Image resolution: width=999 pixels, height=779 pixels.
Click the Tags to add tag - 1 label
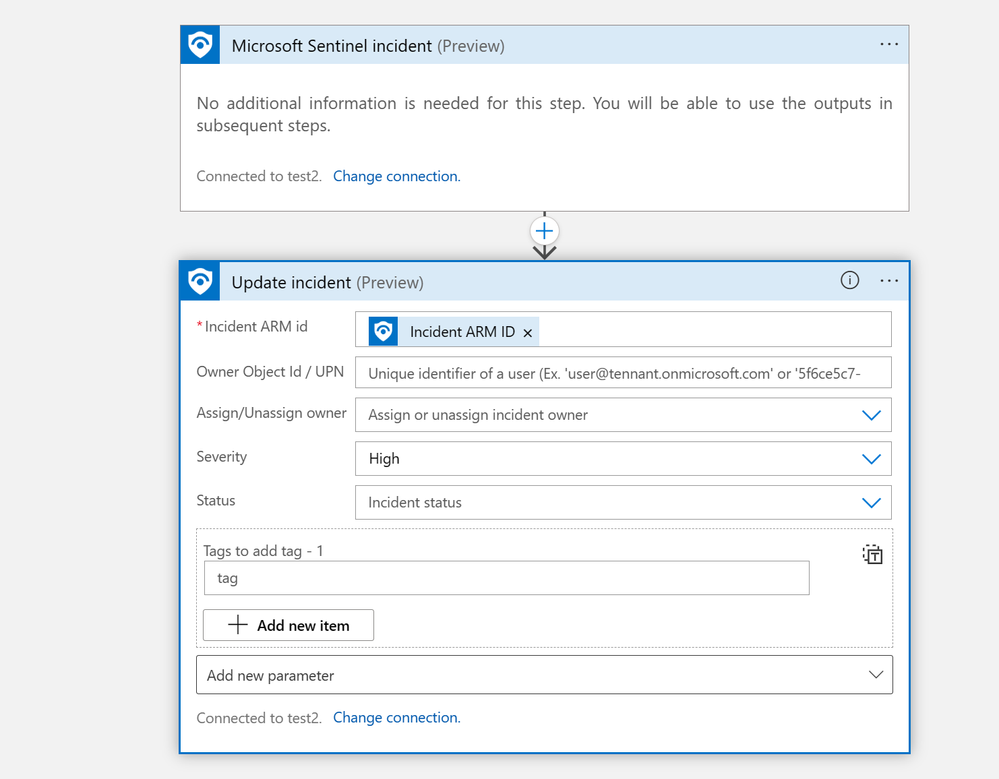coord(263,551)
